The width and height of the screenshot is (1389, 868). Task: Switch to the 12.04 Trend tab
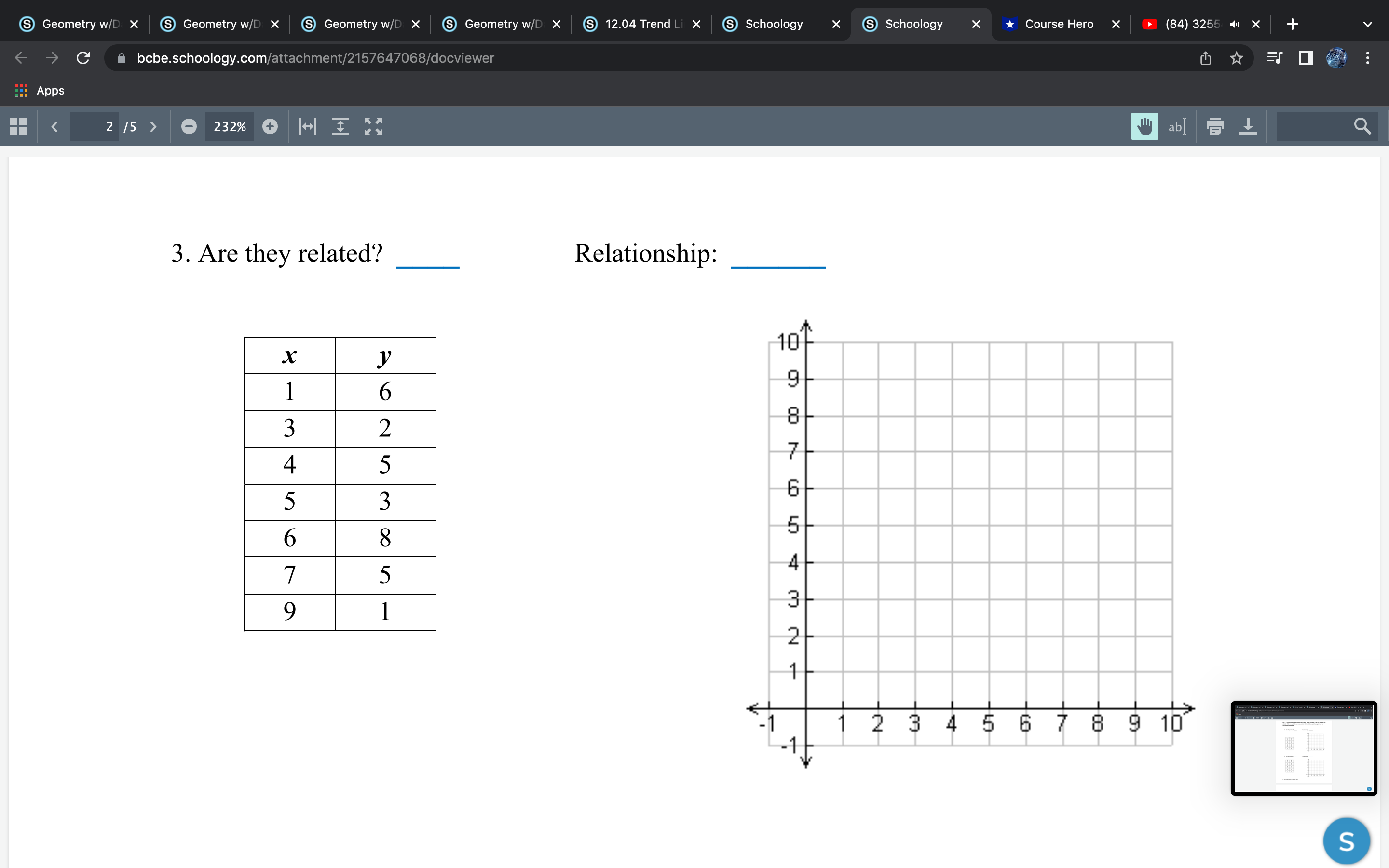click(x=637, y=24)
